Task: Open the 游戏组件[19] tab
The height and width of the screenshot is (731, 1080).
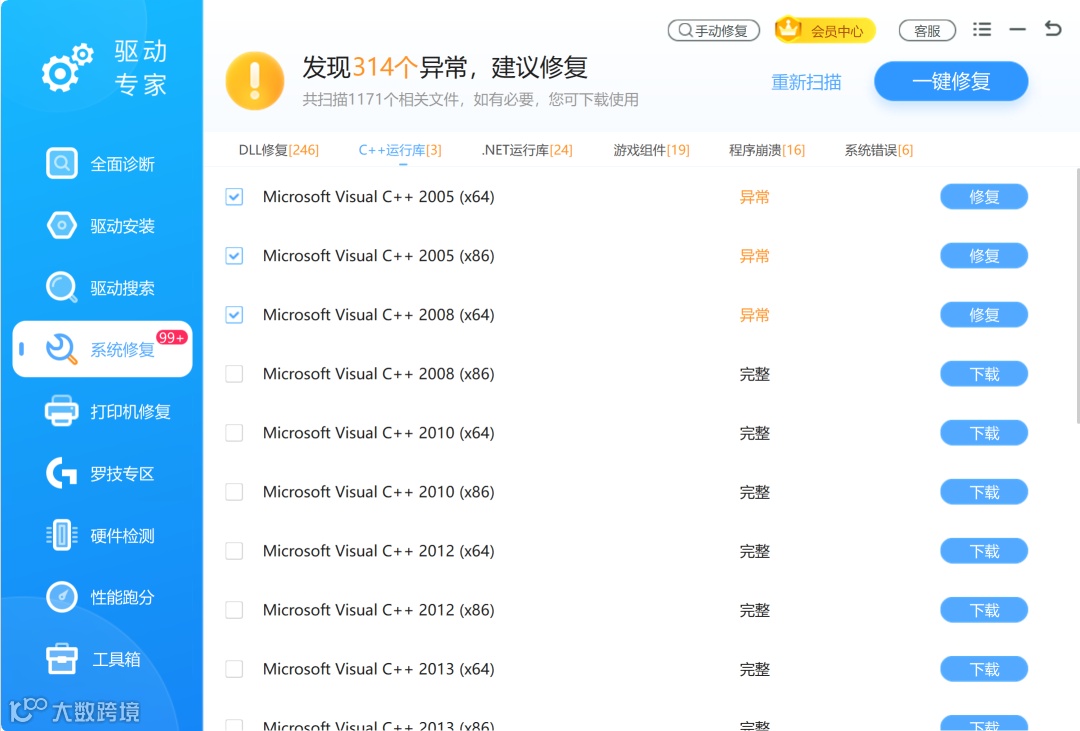Action: coord(651,150)
